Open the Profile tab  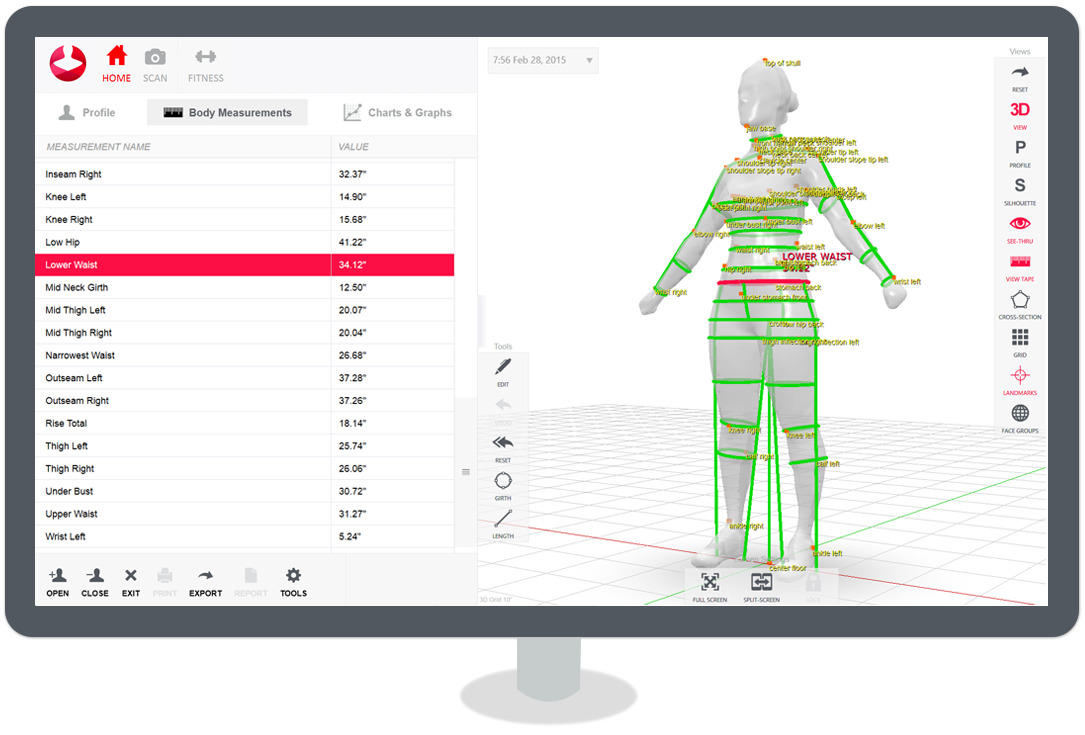[88, 112]
